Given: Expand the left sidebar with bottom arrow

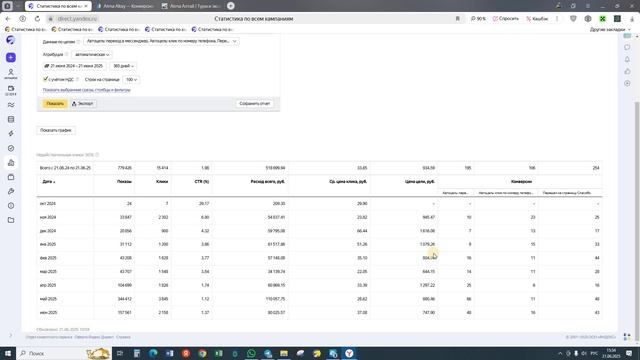Looking at the screenshot, I should click(x=11, y=336).
